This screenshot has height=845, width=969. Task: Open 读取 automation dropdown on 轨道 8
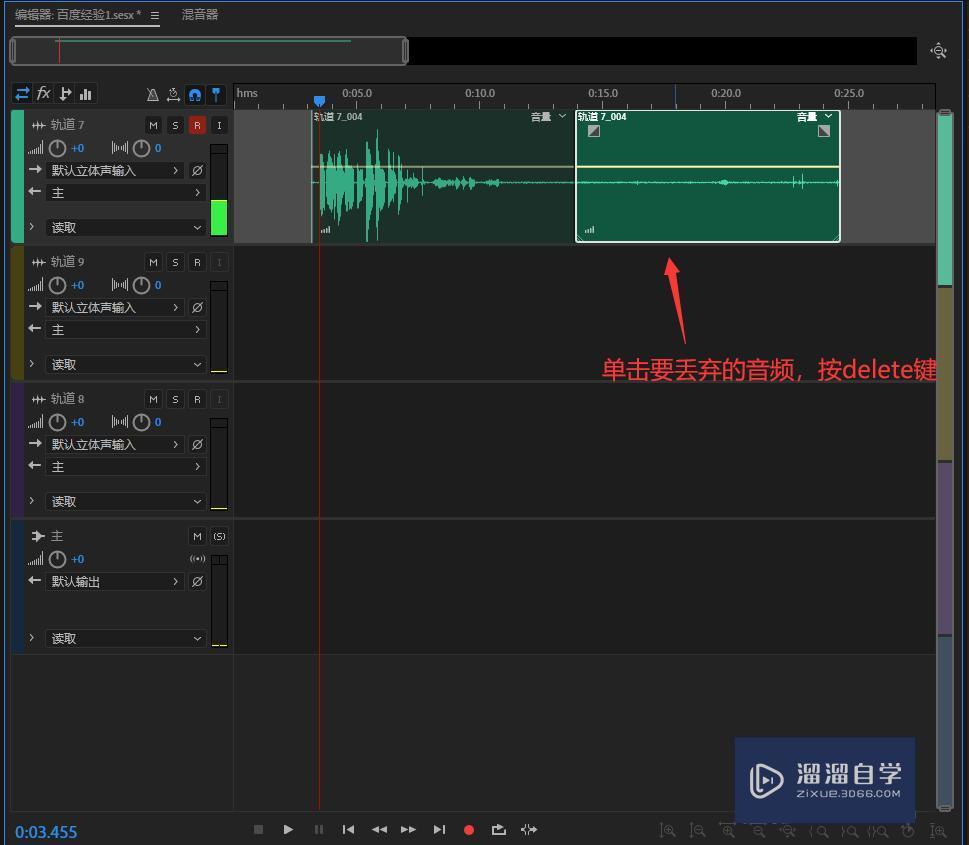pyautogui.click(x=126, y=501)
